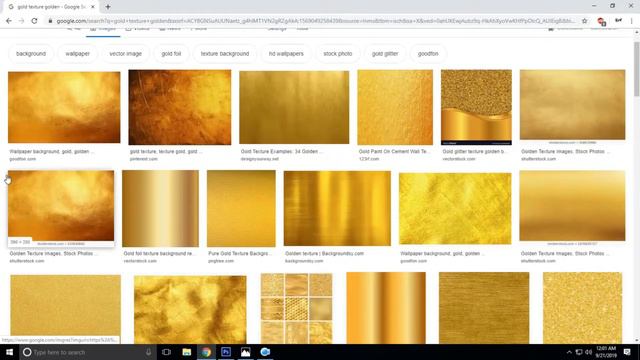Image resolution: width=640 pixels, height=360 pixels.
Task: Open the Gold Texture Examples image
Action: coord(294,107)
